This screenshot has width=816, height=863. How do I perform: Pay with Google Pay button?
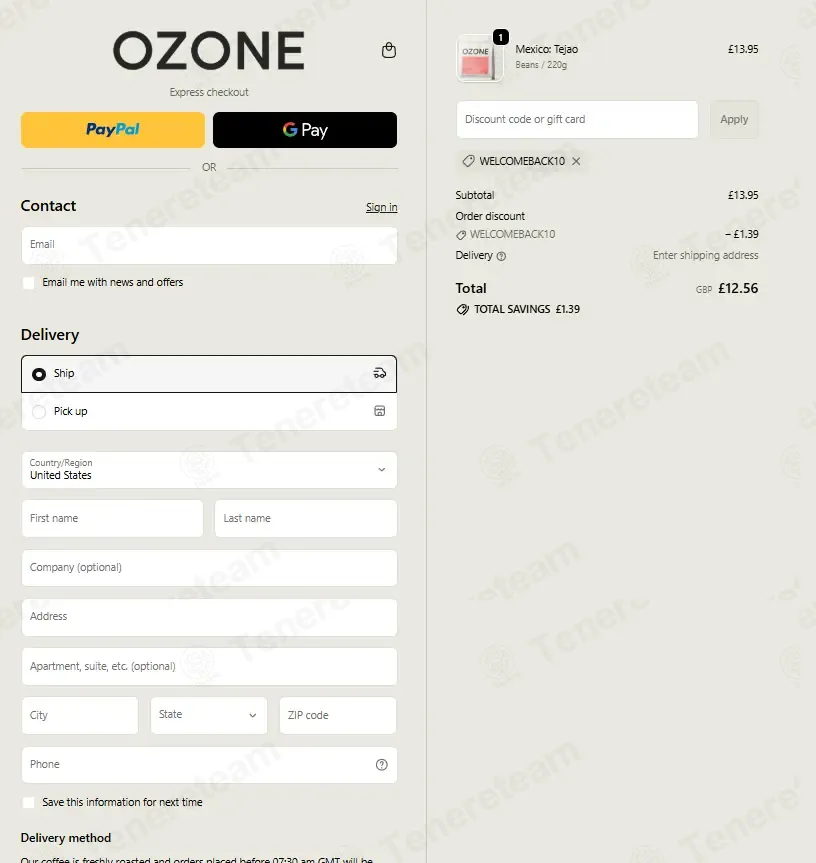click(x=305, y=130)
